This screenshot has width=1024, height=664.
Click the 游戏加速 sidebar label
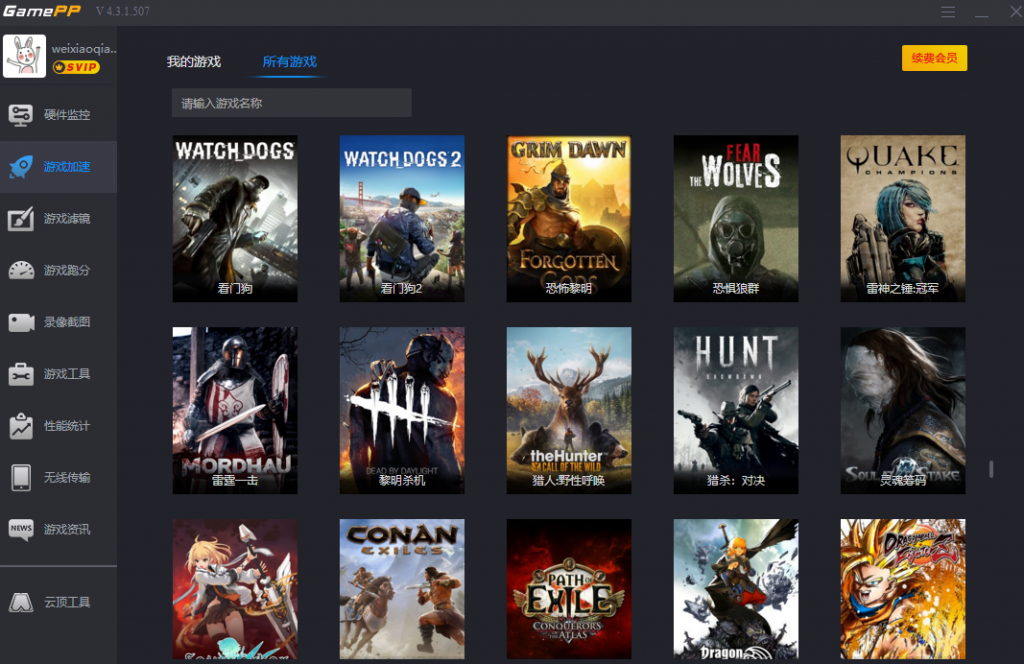[67, 166]
